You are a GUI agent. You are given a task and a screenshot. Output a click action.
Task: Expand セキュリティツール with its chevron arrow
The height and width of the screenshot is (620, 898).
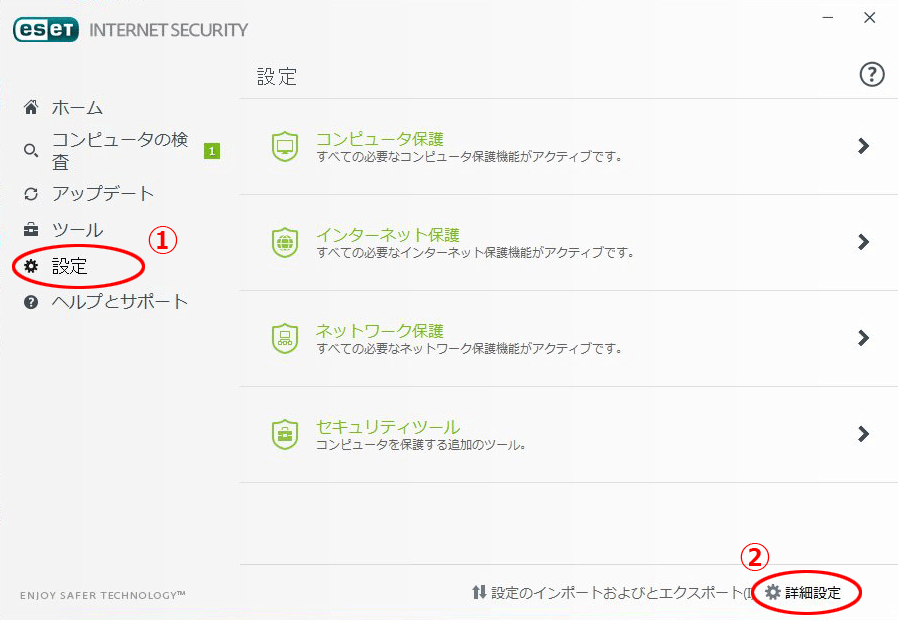click(864, 434)
